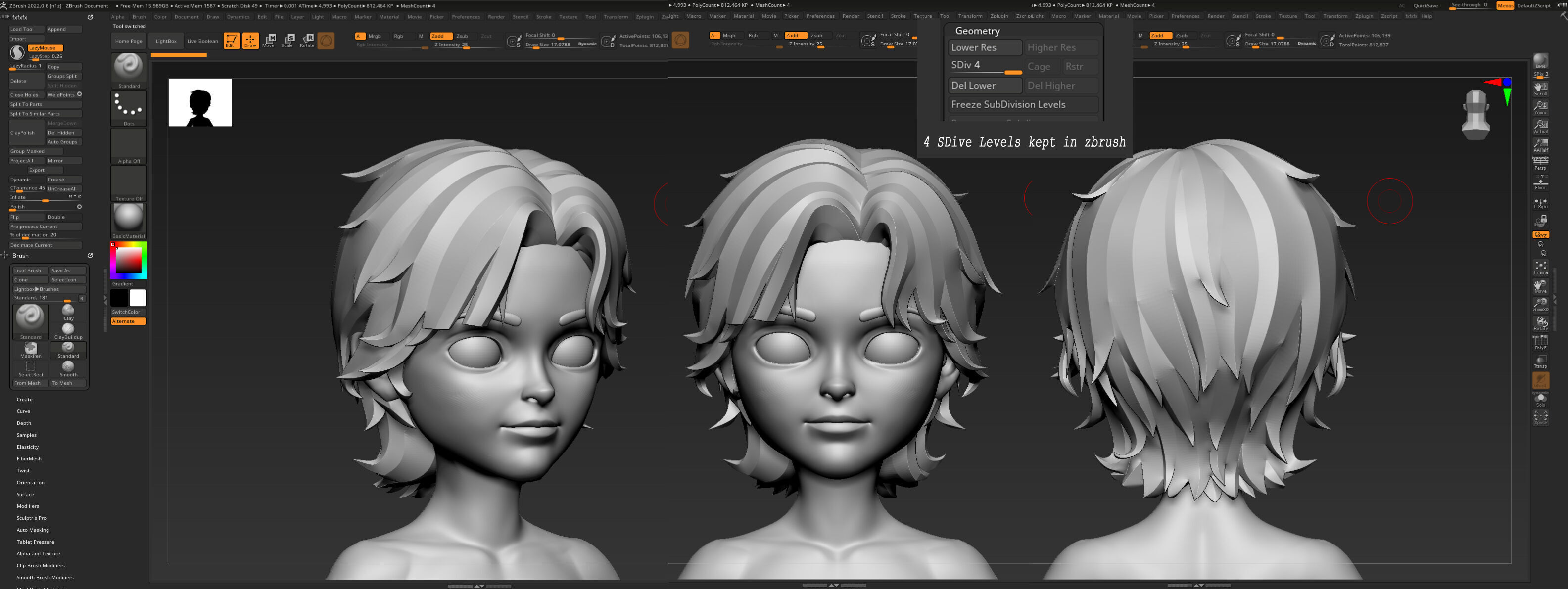1568x589 pixels.
Task: Click the Scroll canvas icon
Action: point(1541,89)
